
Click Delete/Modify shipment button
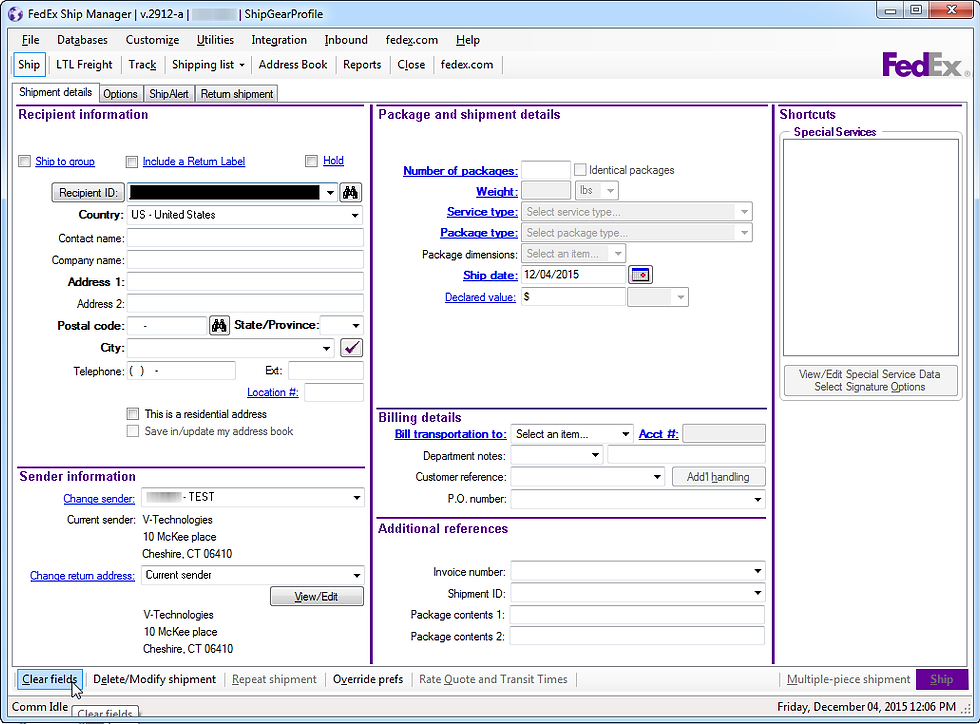pos(154,679)
